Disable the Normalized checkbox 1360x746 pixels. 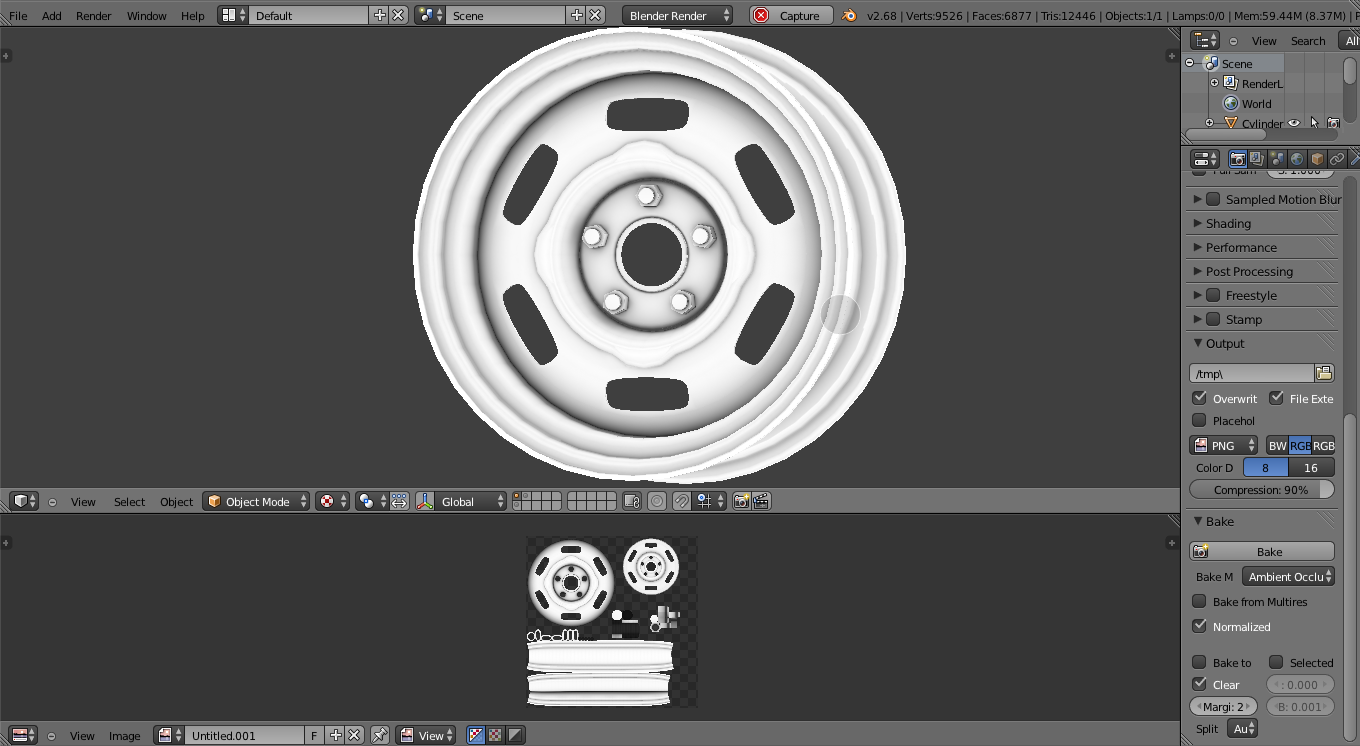[x=1199, y=626]
